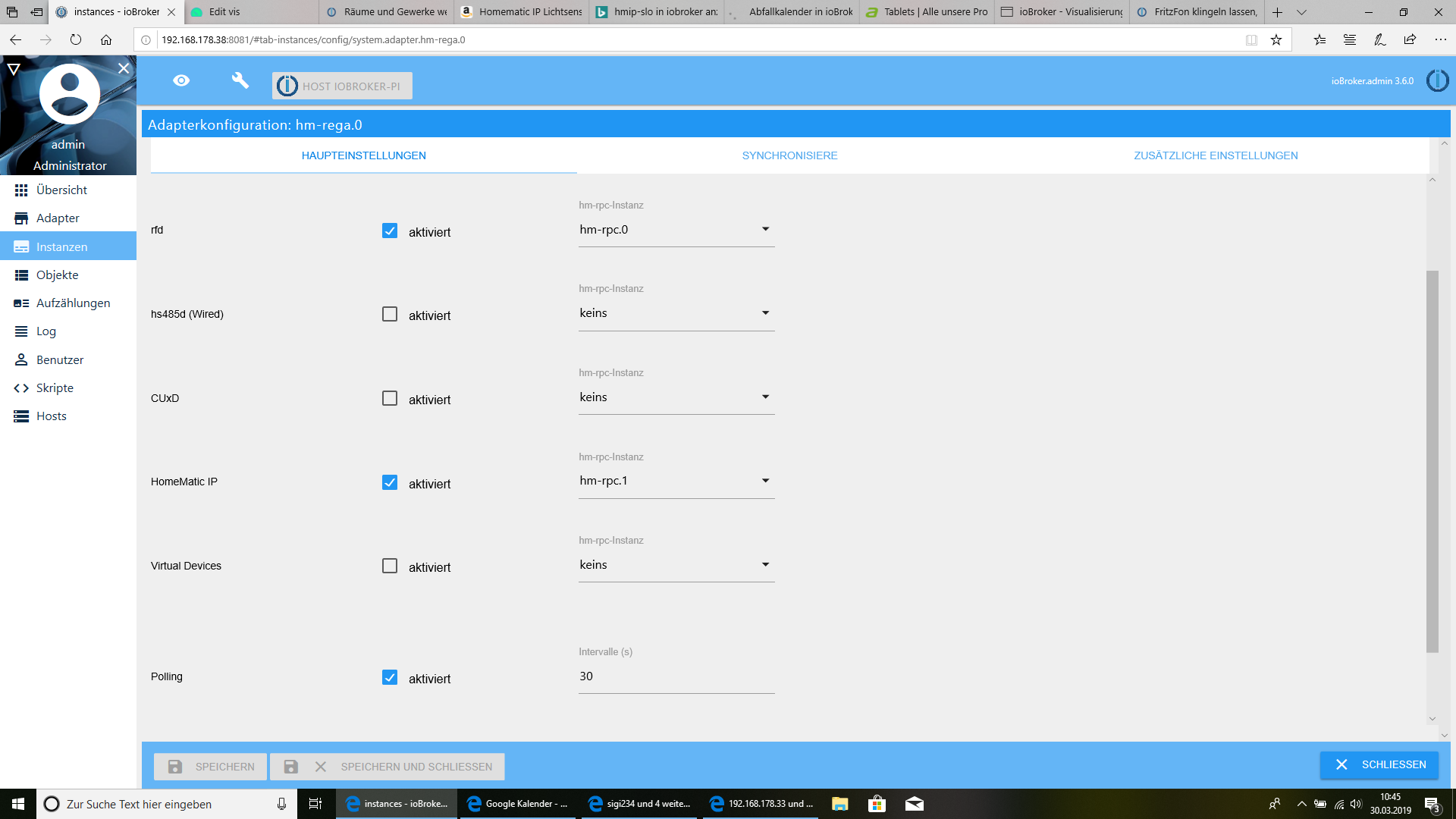Open the ZUSÄTZLICHE EINSTELLUNGEN tab

(x=1215, y=155)
